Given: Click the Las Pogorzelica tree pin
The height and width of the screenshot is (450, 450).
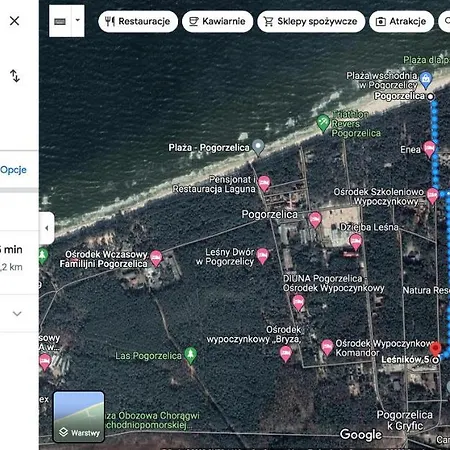Looking at the screenshot, I should 191,355.
